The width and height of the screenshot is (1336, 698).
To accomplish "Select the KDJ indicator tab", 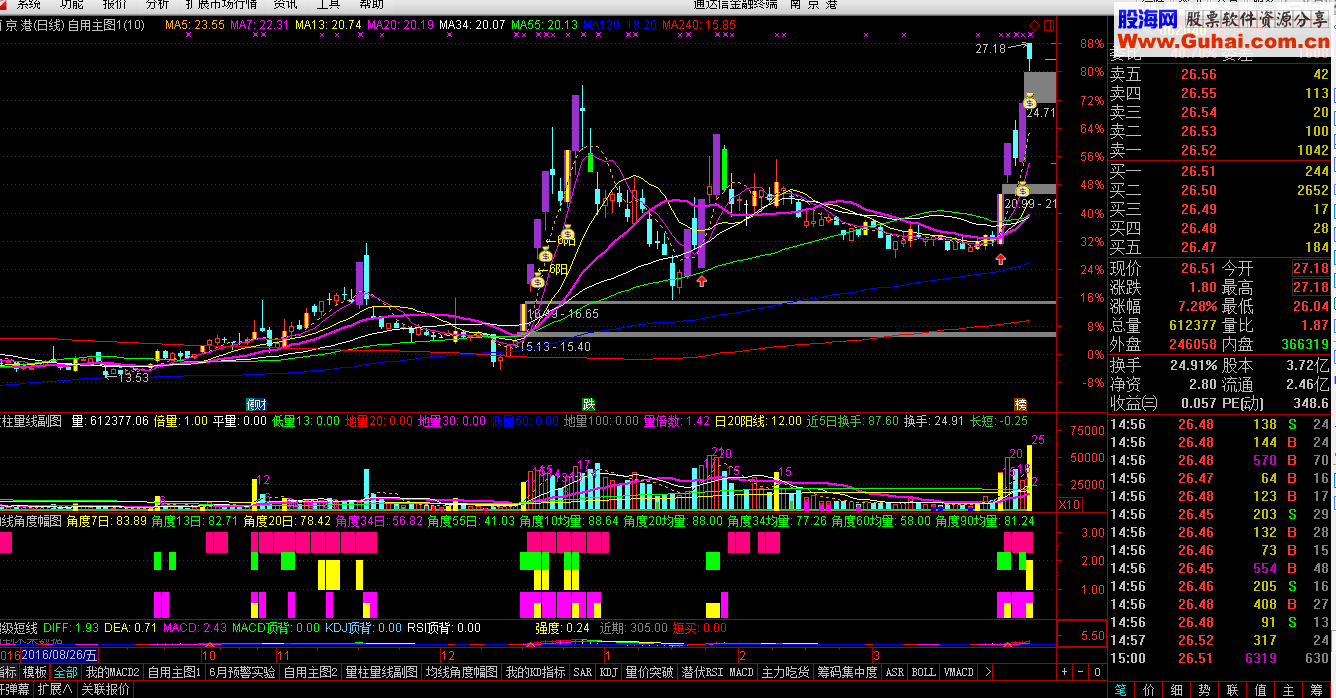I will coord(609,672).
